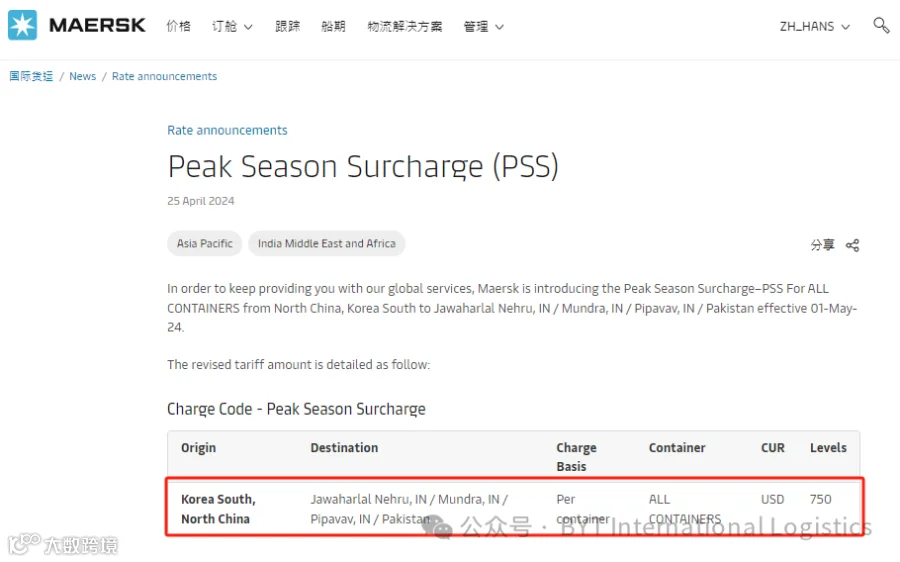Open the 价格 menu item
The height and width of the screenshot is (562, 900).
pos(179,26)
